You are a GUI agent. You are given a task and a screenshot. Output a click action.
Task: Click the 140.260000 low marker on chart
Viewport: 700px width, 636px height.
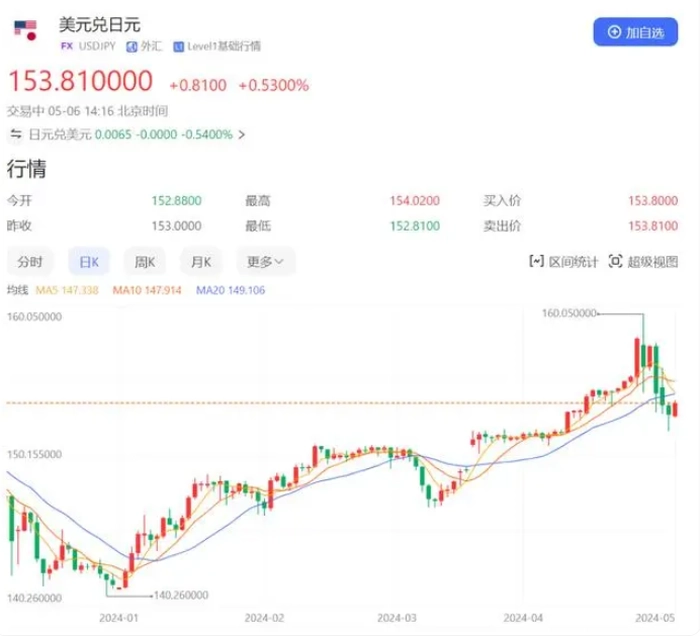(181, 595)
